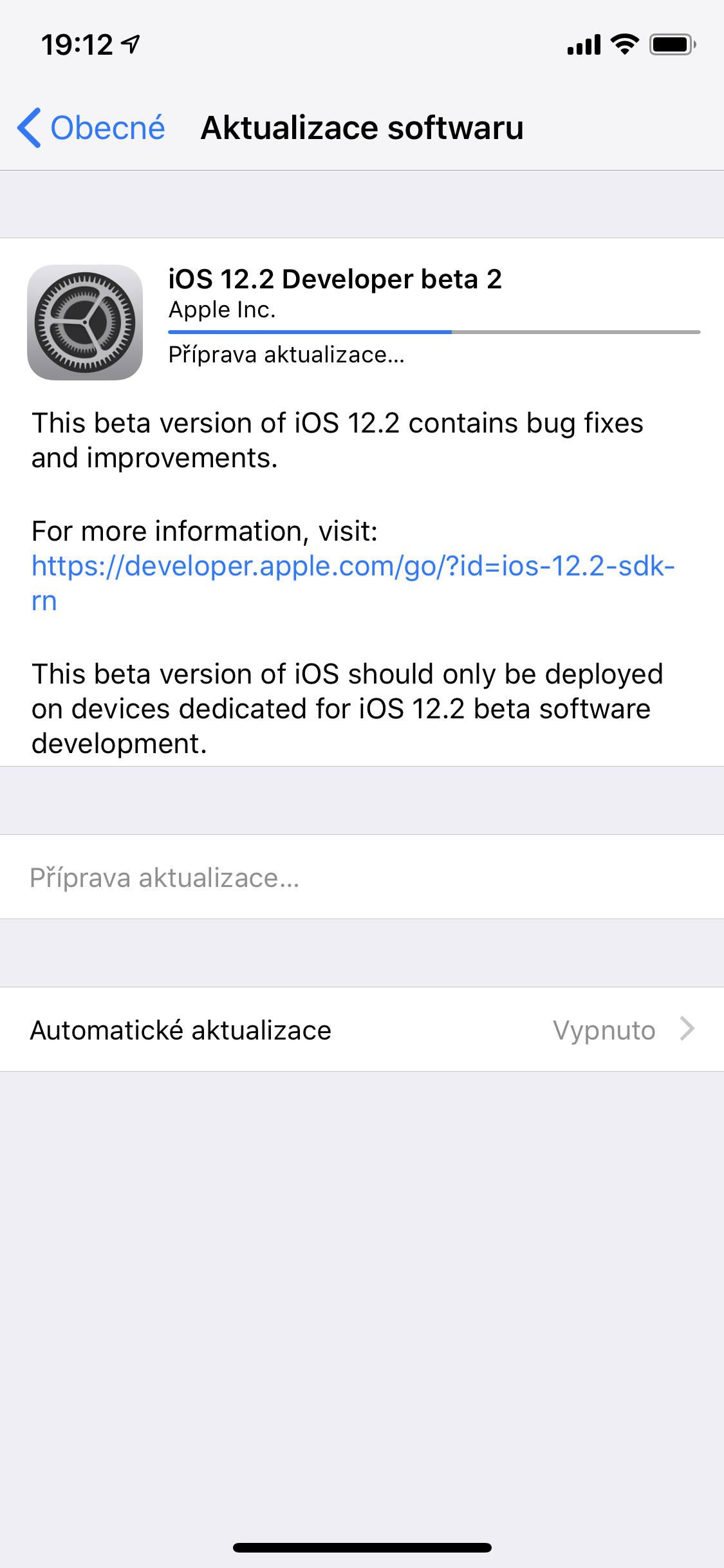Viewport: 724px width, 1568px height.
Task: Tap the cellular signal bars icon
Action: (x=584, y=45)
